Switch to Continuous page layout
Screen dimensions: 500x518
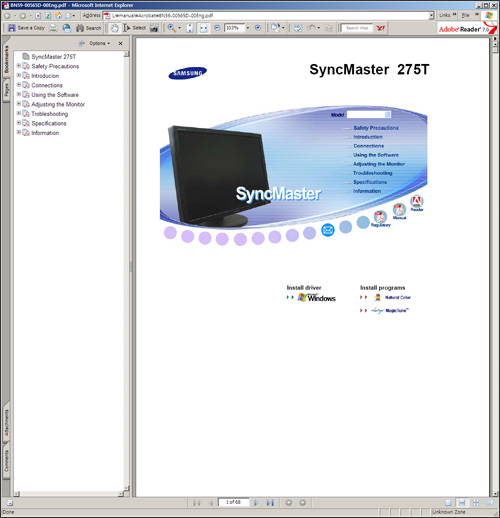tap(462, 502)
